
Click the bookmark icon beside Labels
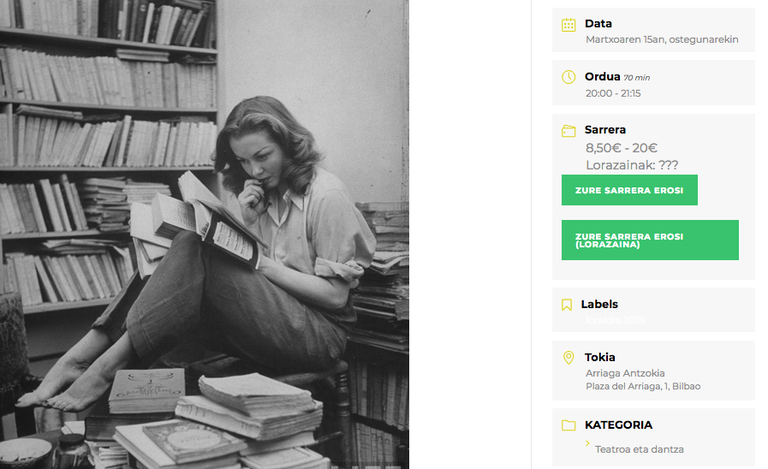pos(567,305)
